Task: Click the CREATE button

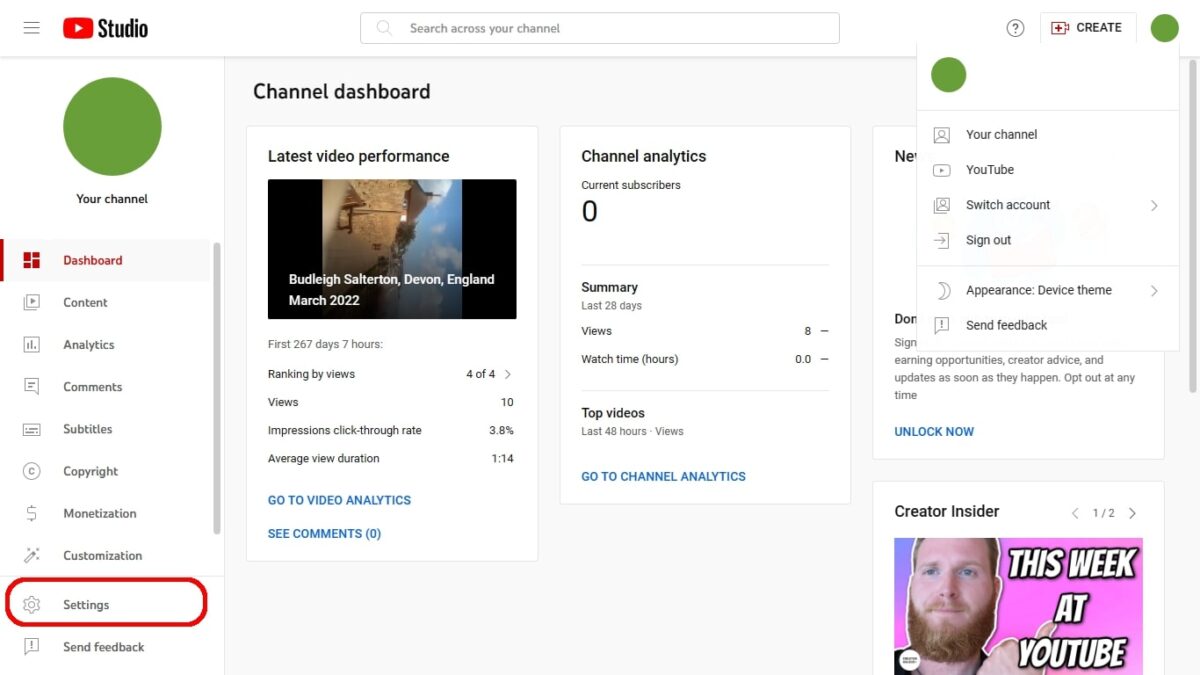Action: 1088,28
